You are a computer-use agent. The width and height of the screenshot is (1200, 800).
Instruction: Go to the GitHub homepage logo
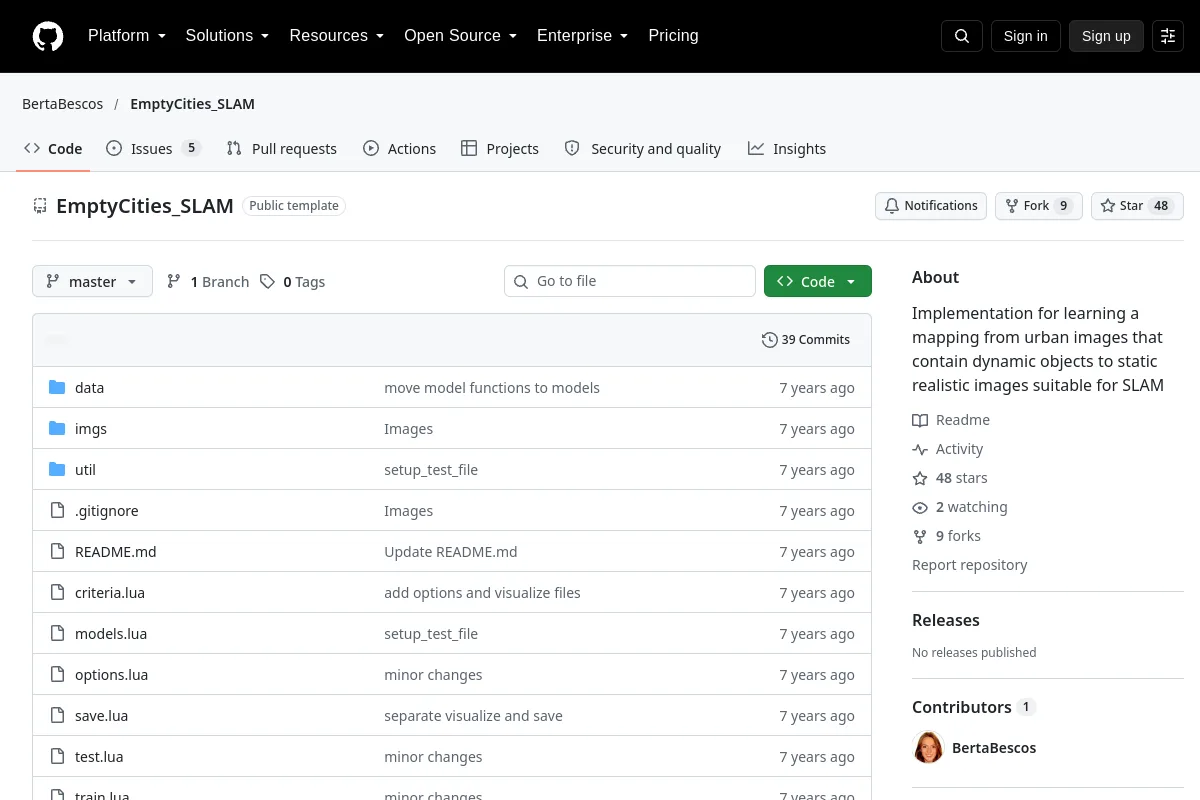click(x=48, y=36)
